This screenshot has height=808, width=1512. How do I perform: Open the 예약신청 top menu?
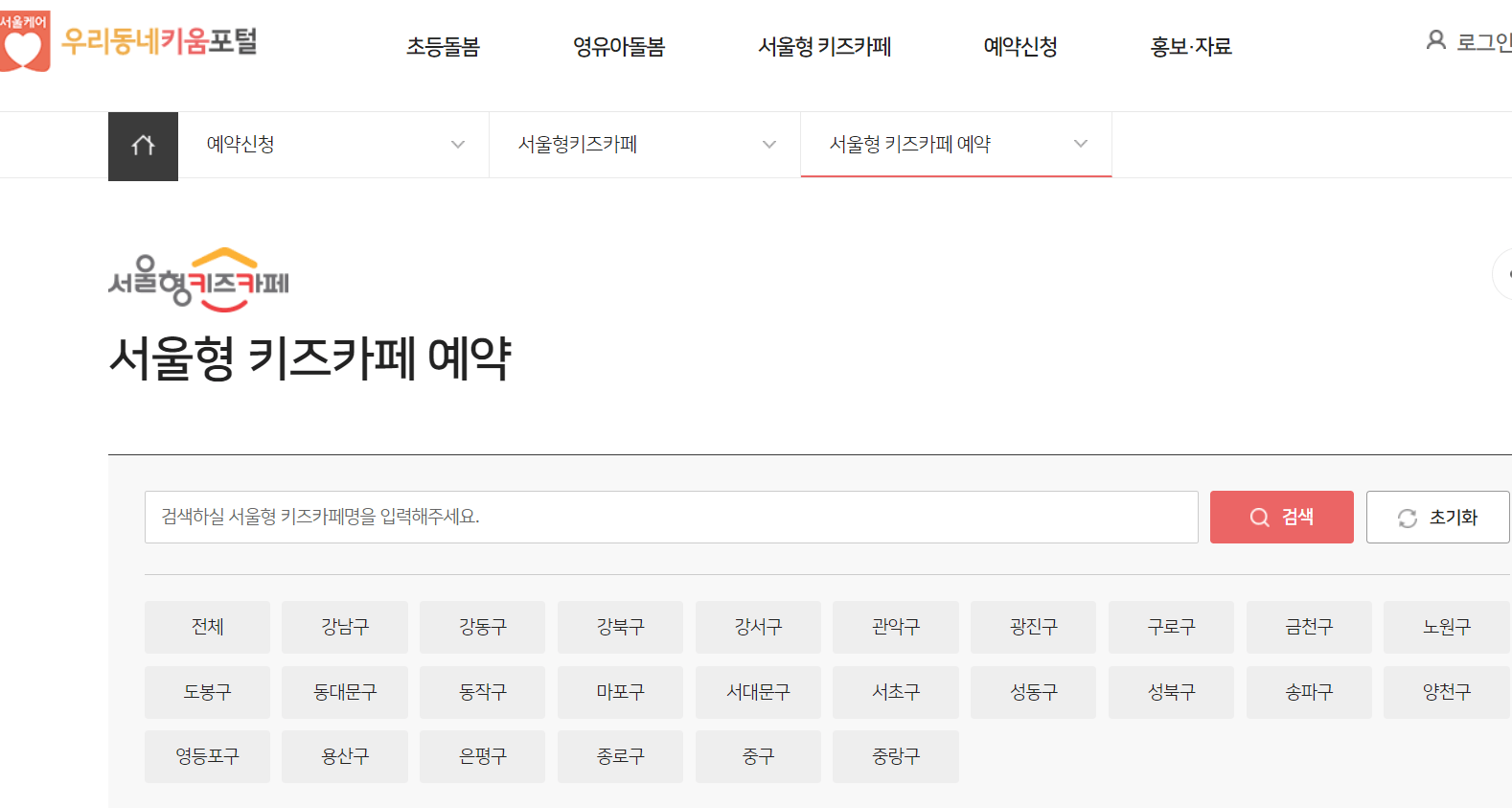[x=1020, y=46]
